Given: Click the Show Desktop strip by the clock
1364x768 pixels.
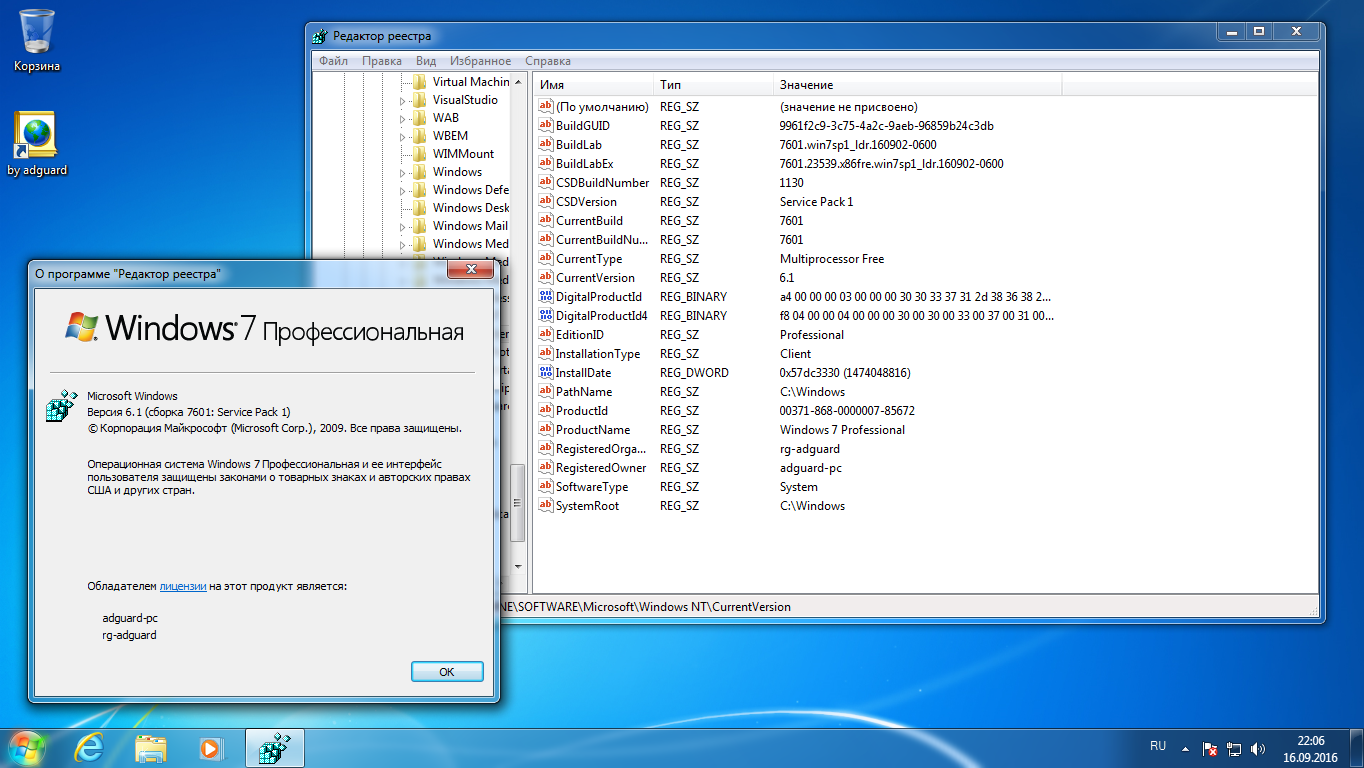Looking at the screenshot, I should pos(1357,748).
